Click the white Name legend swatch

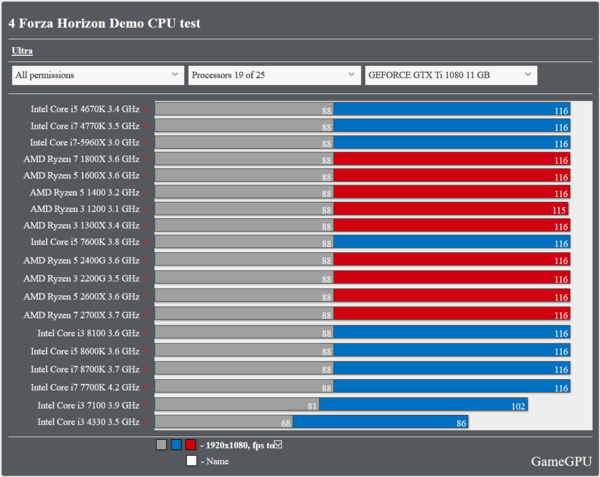coord(192,461)
